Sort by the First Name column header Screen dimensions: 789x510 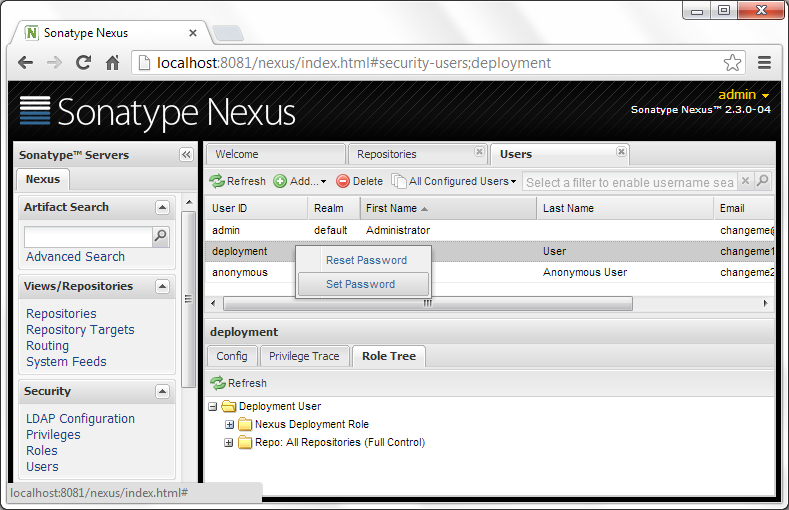coord(448,208)
